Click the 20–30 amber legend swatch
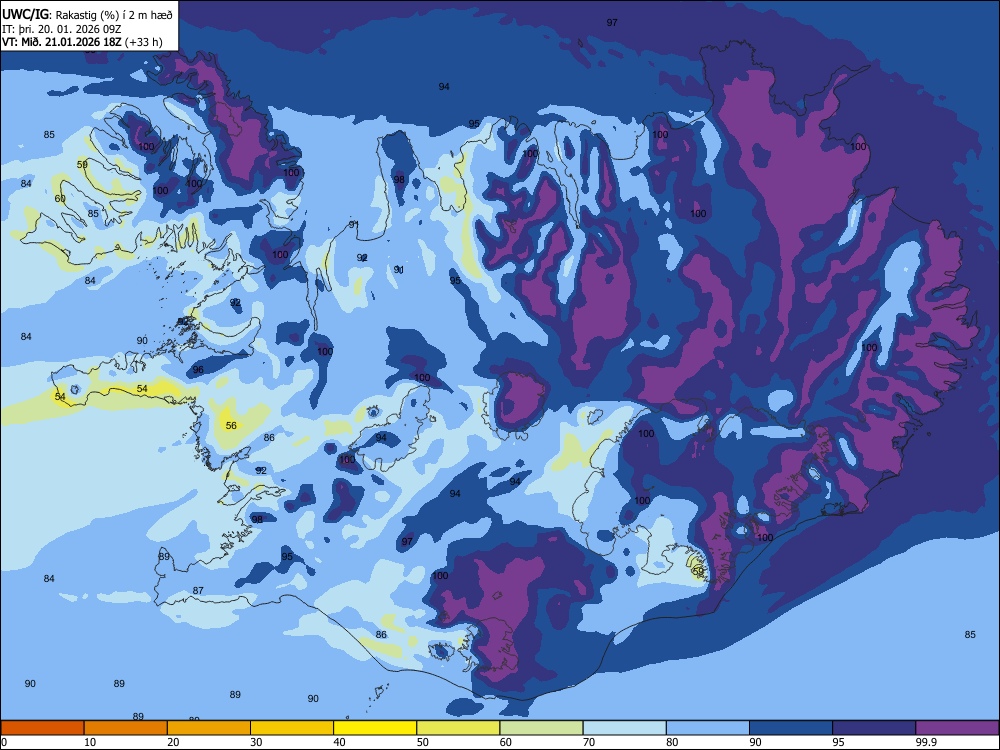 coord(209,728)
